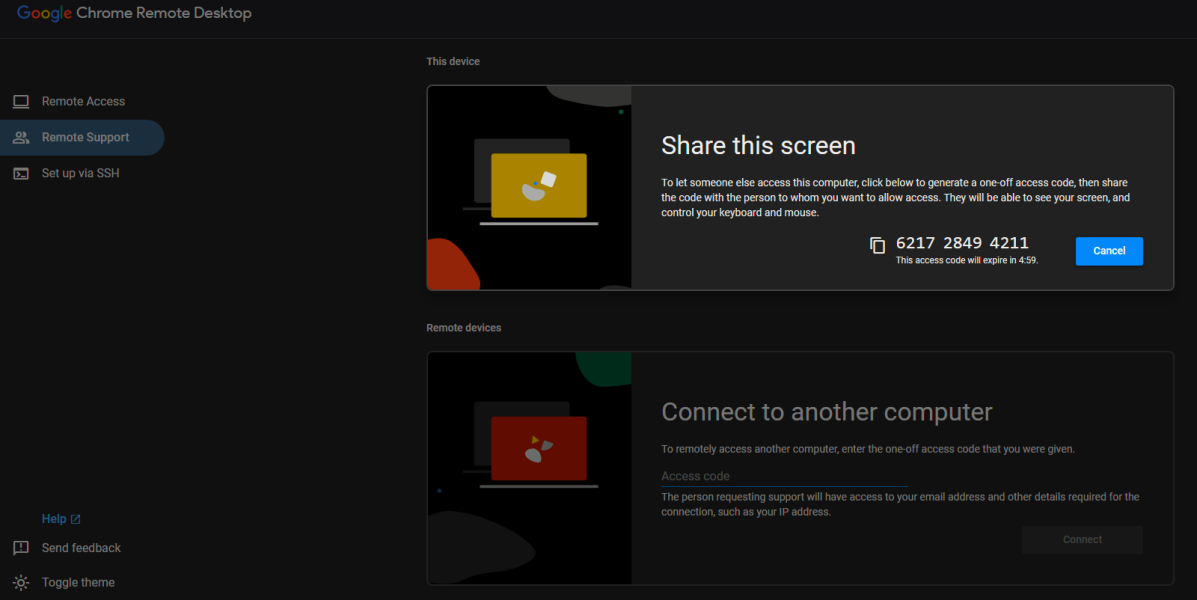Copy the access code using the copy icon

coord(878,244)
